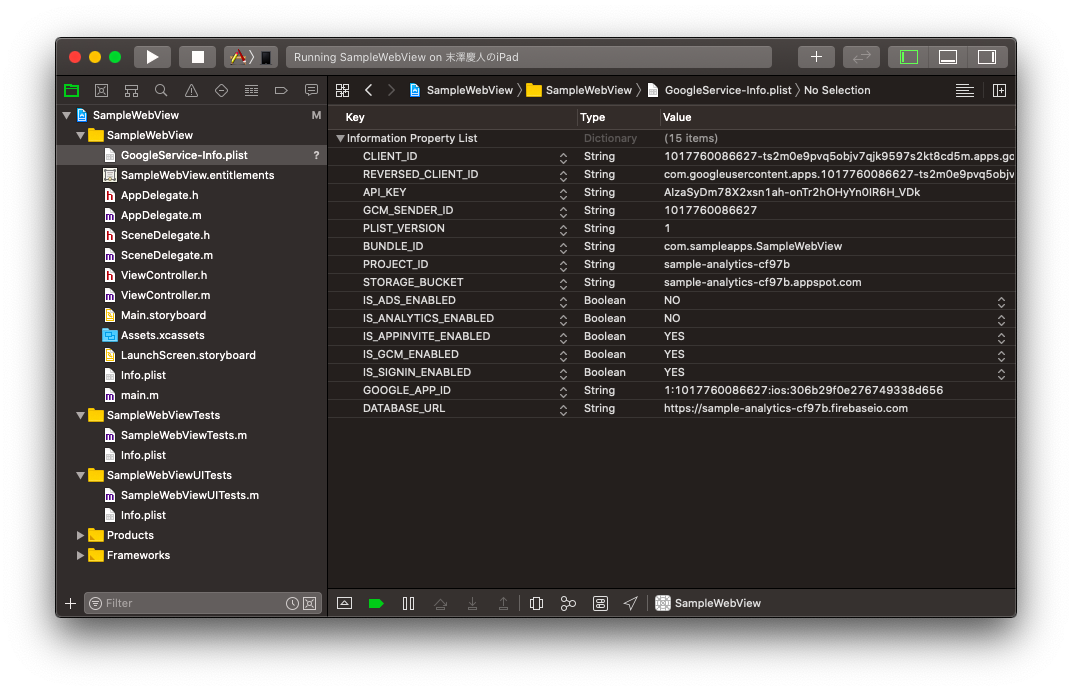Click CLIENT_ID key stepper arrows

click(563, 158)
